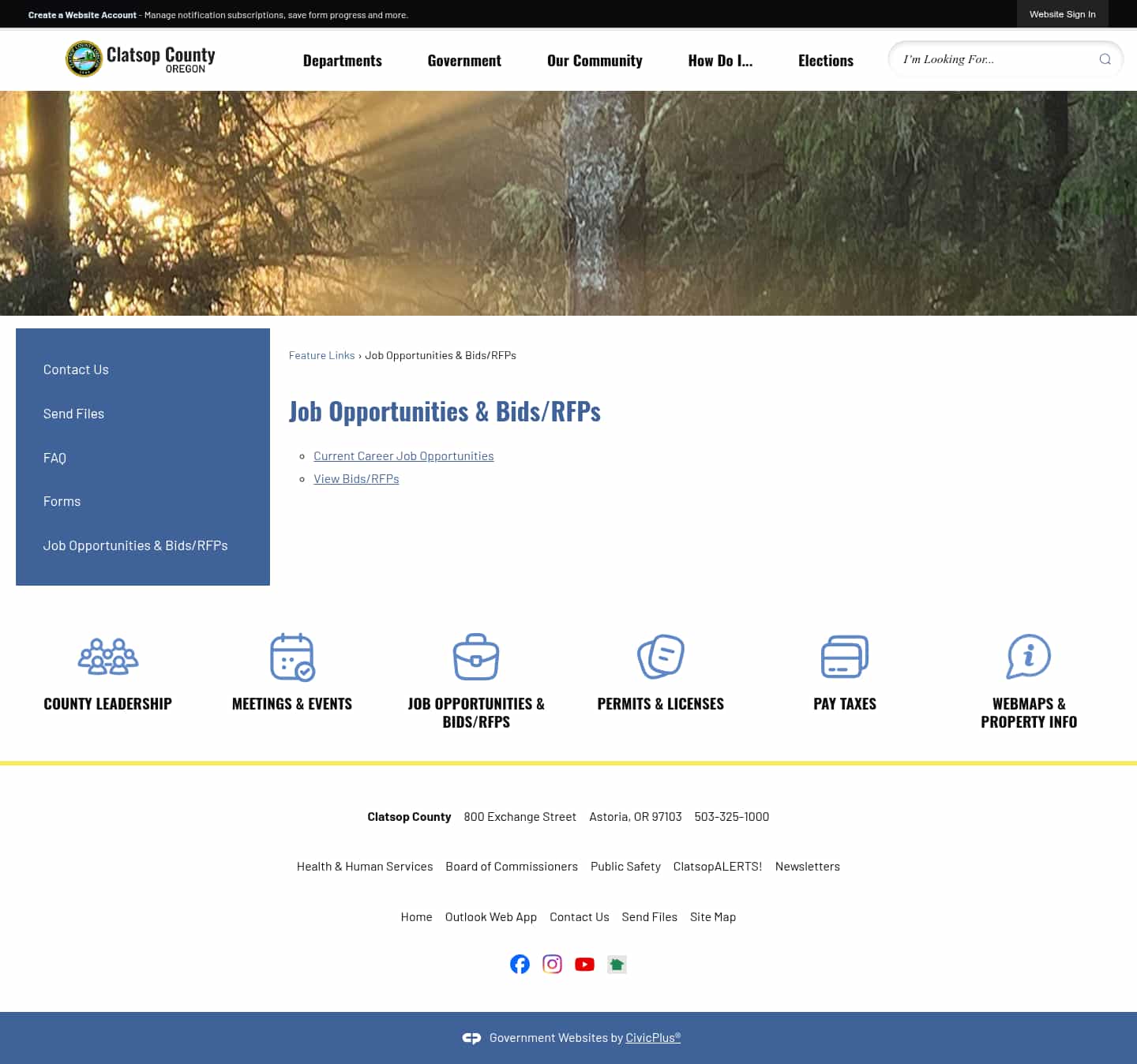Open Instagram via the footer social icon
The height and width of the screenshot is (1064, 1137).
click(x=552, y=964)
